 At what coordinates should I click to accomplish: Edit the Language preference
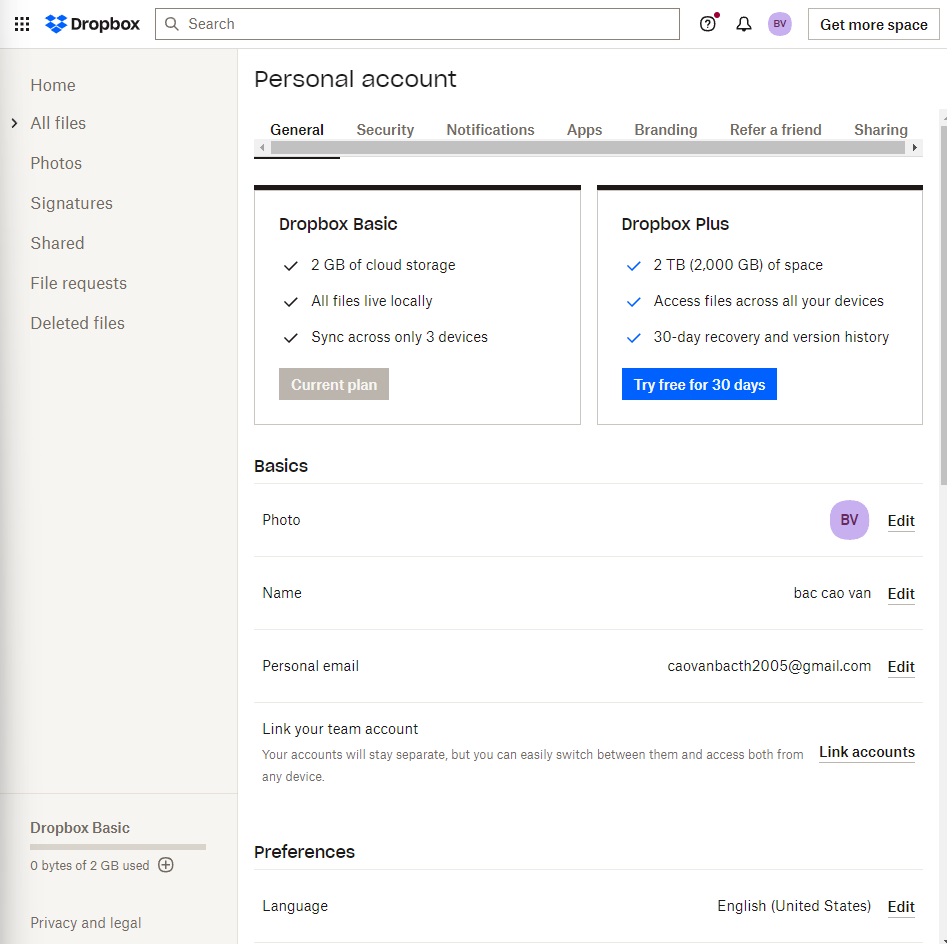tap(901, 906)
